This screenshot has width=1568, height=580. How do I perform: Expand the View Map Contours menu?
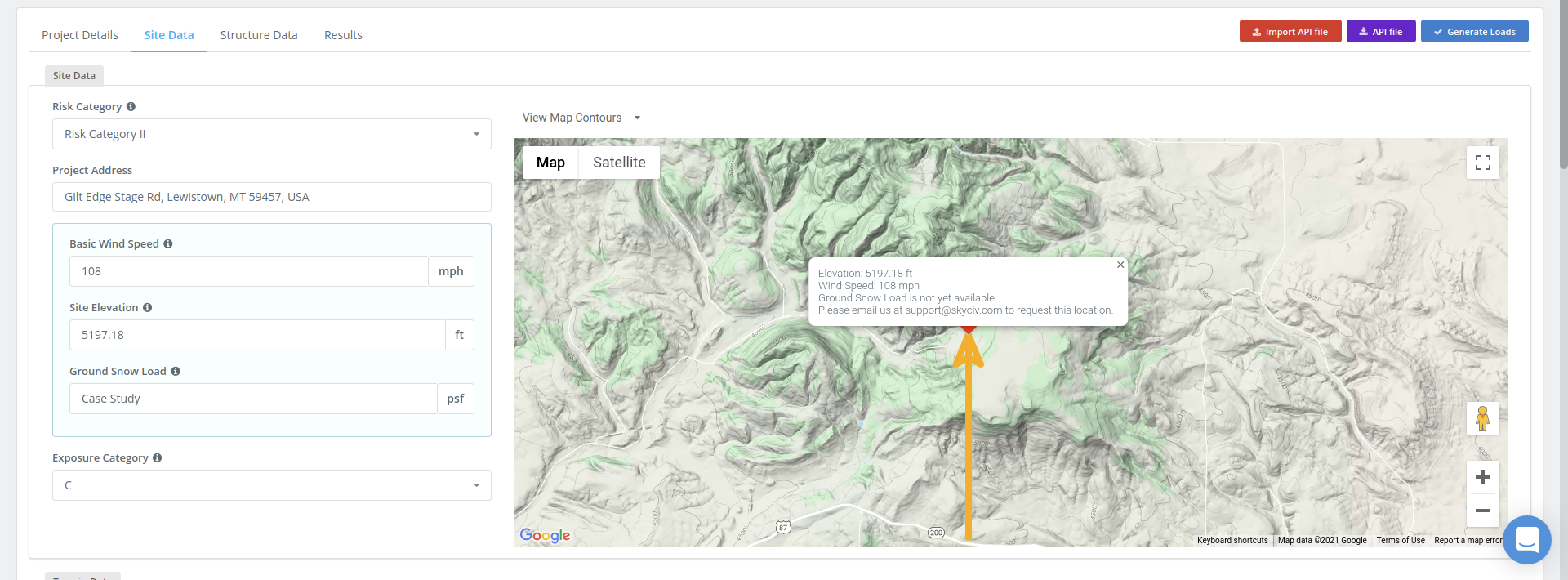click(x=581, y=118)
